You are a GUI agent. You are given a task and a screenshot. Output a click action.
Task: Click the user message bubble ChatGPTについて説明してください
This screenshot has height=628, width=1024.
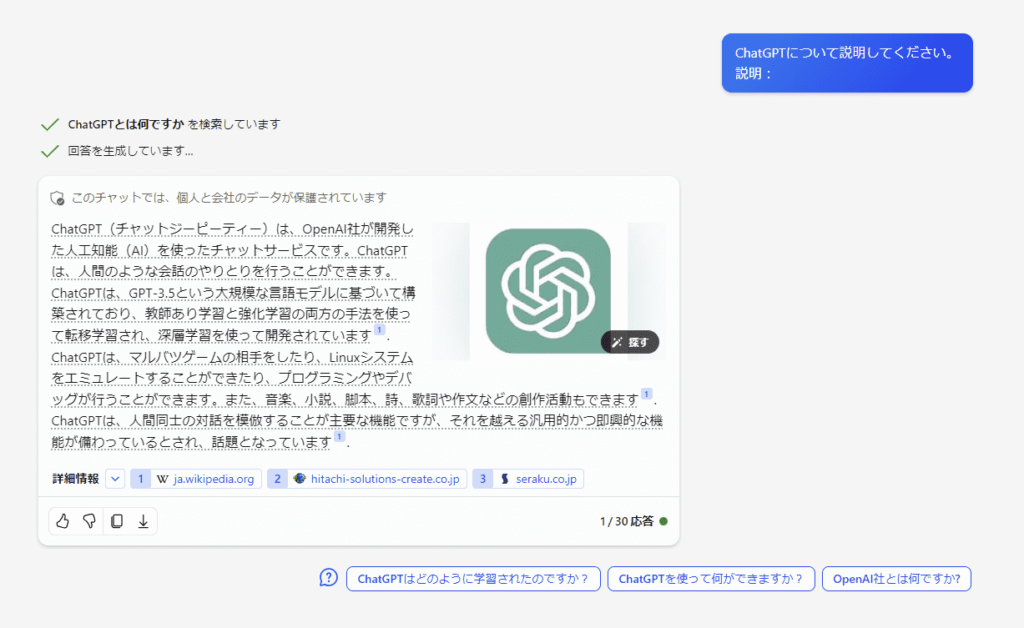847,63
